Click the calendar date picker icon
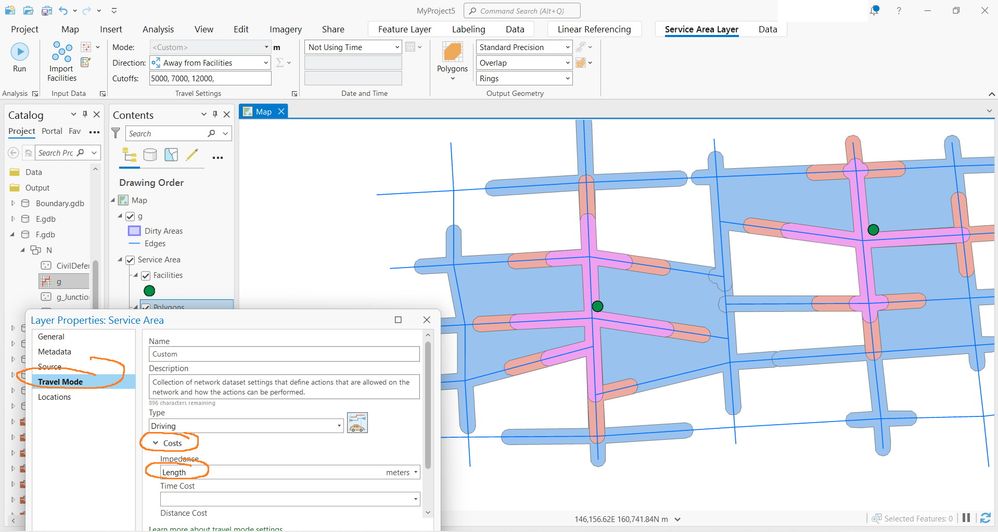 411,47
